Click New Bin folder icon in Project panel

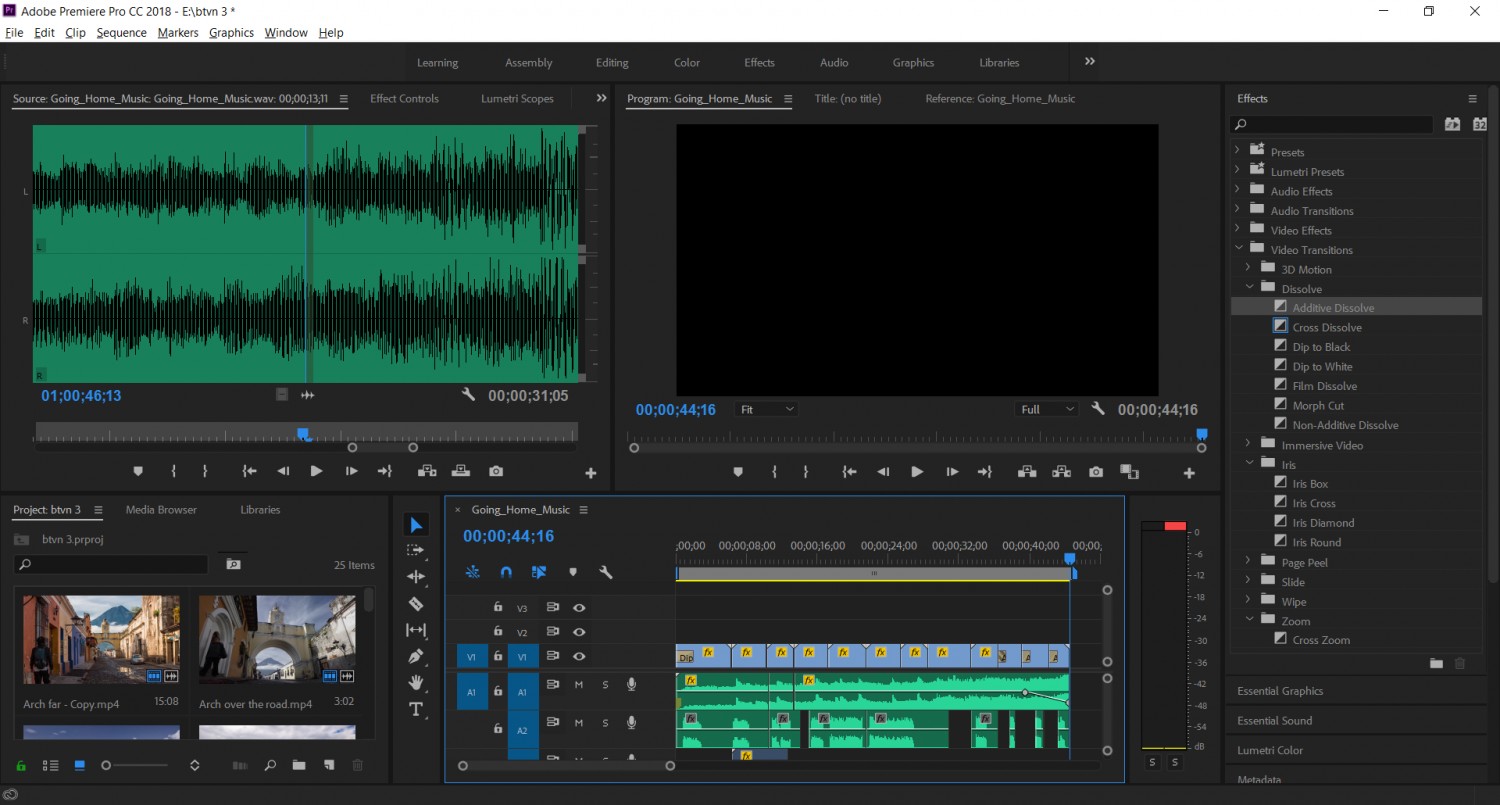299,765
